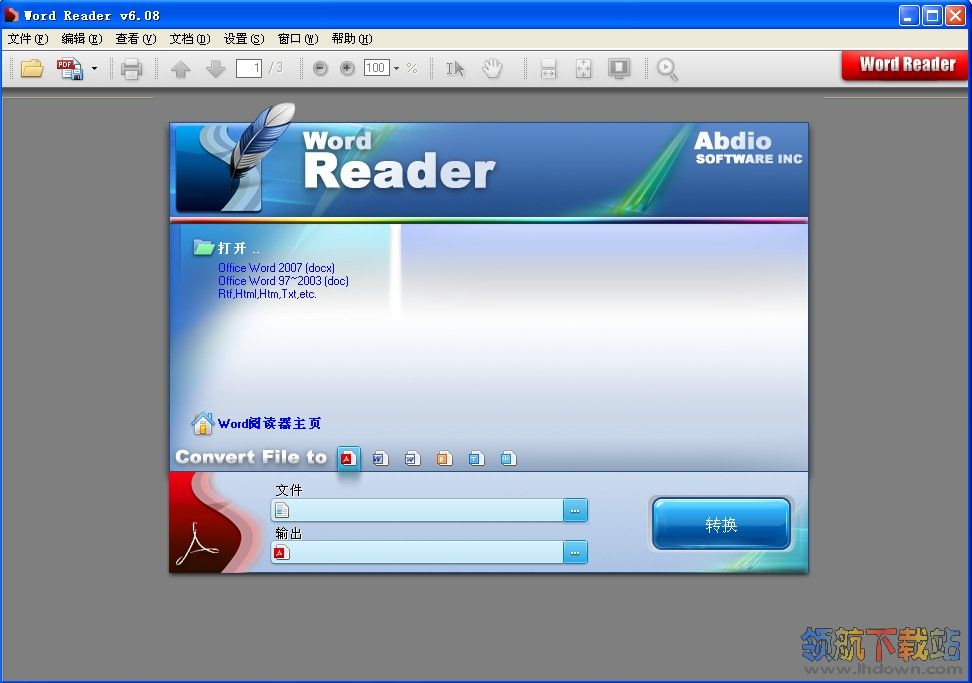The image size is (972, 683).
Task: Open the search magnifier tool
Action: click(667, 69)
